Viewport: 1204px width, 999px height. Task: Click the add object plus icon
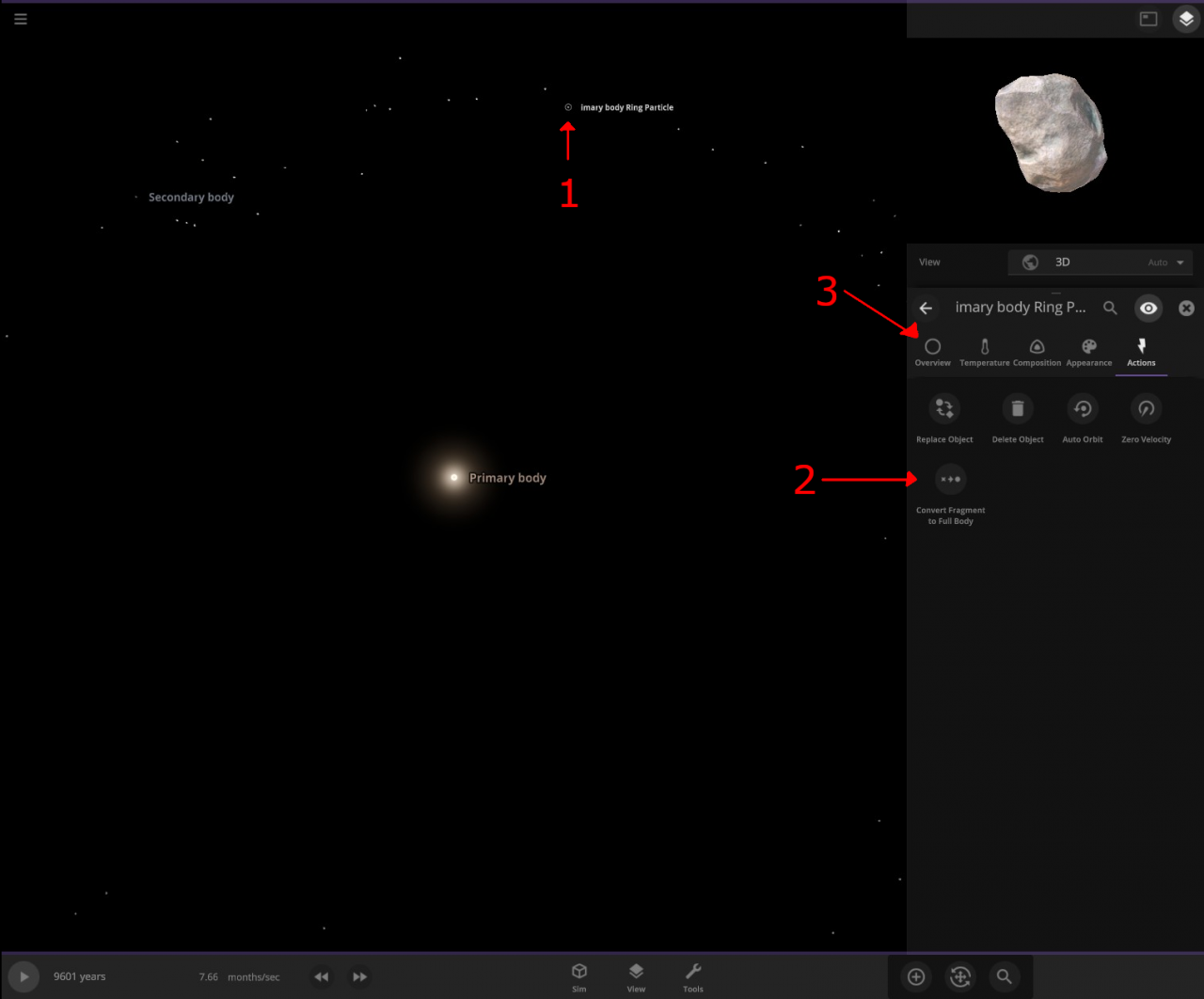tap(915, 976)
